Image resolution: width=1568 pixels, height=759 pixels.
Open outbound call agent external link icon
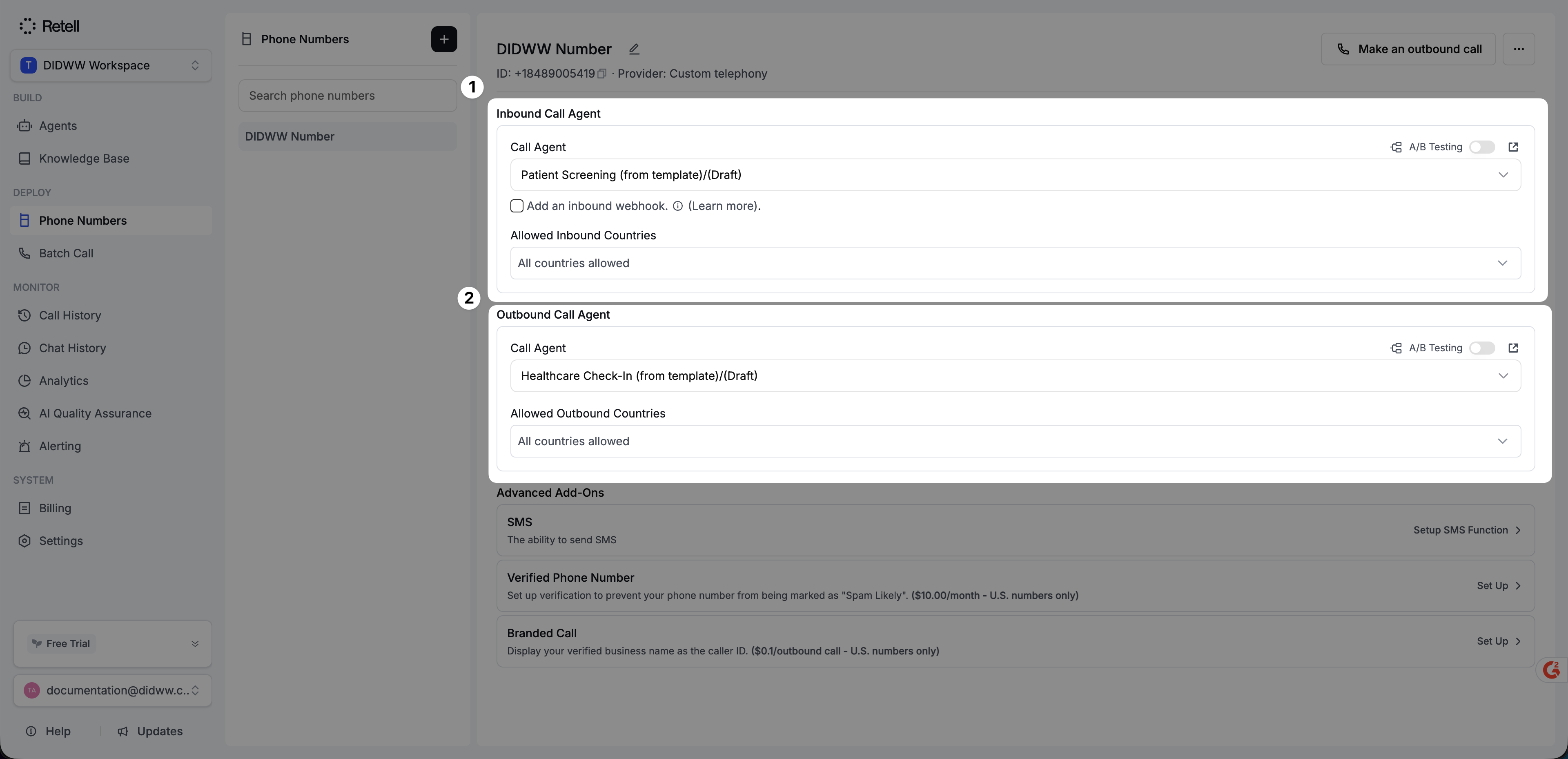[1512, 348]
